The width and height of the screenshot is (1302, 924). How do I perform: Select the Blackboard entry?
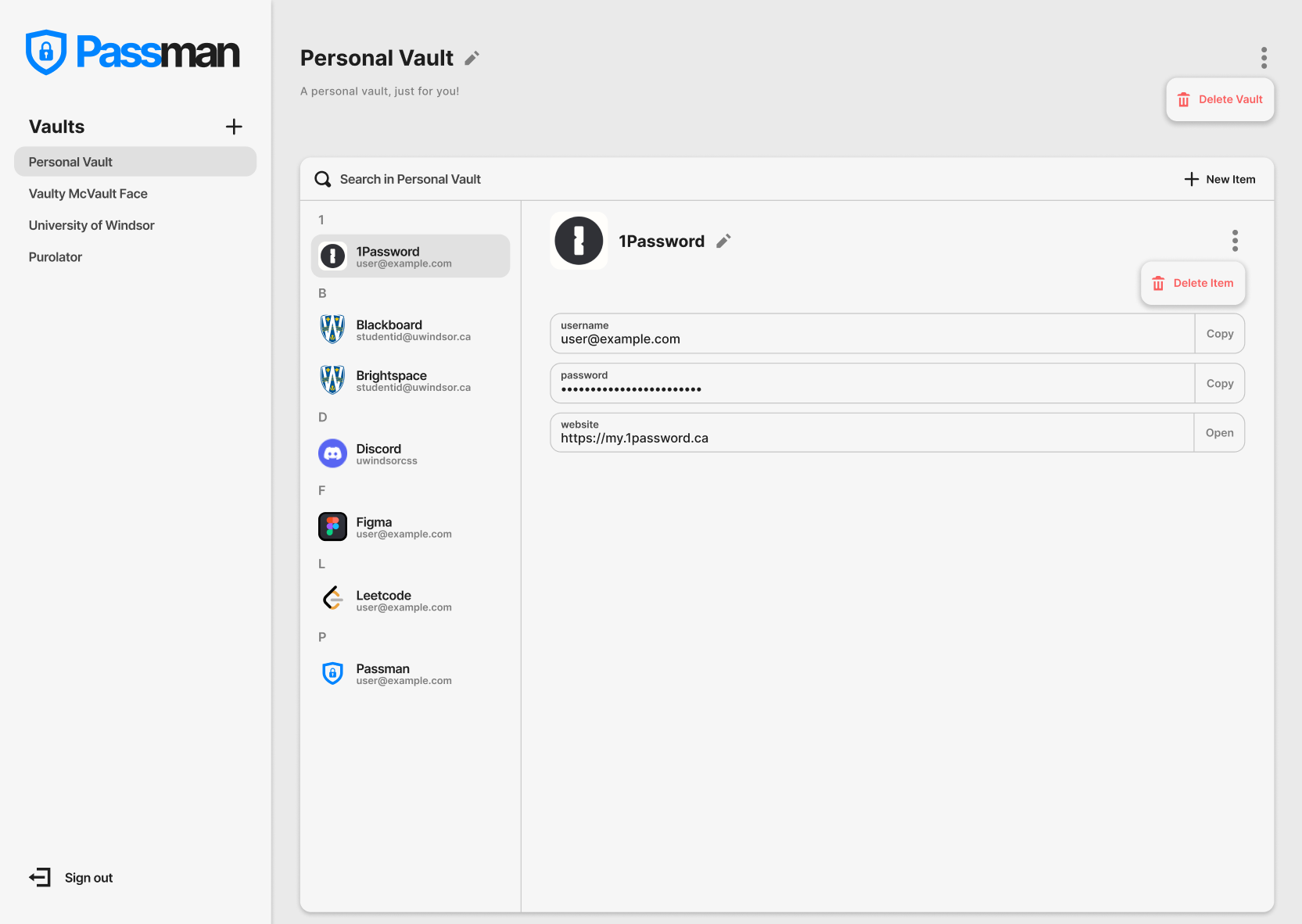[411, 329]
